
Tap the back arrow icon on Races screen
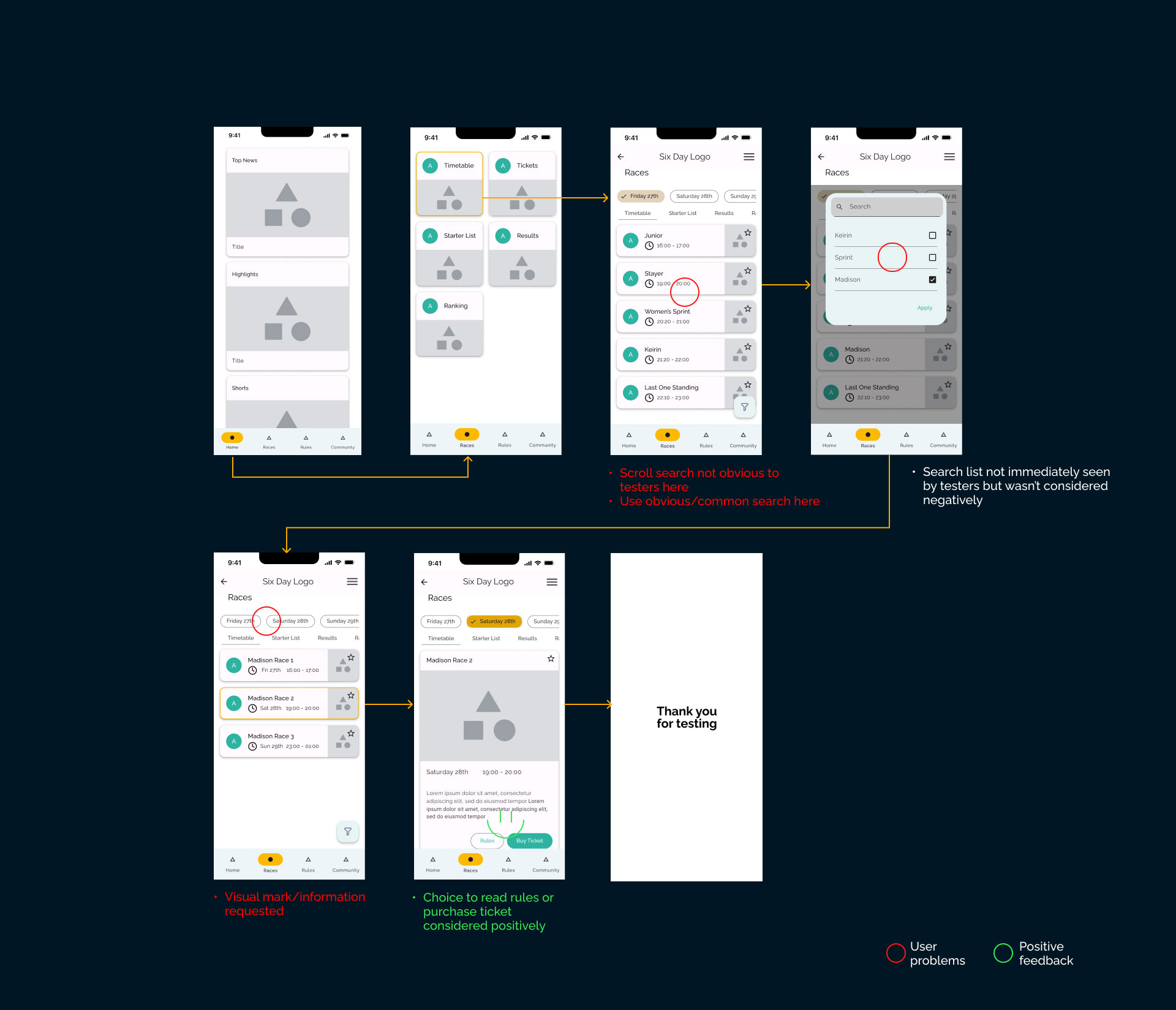tap(622, 157)
